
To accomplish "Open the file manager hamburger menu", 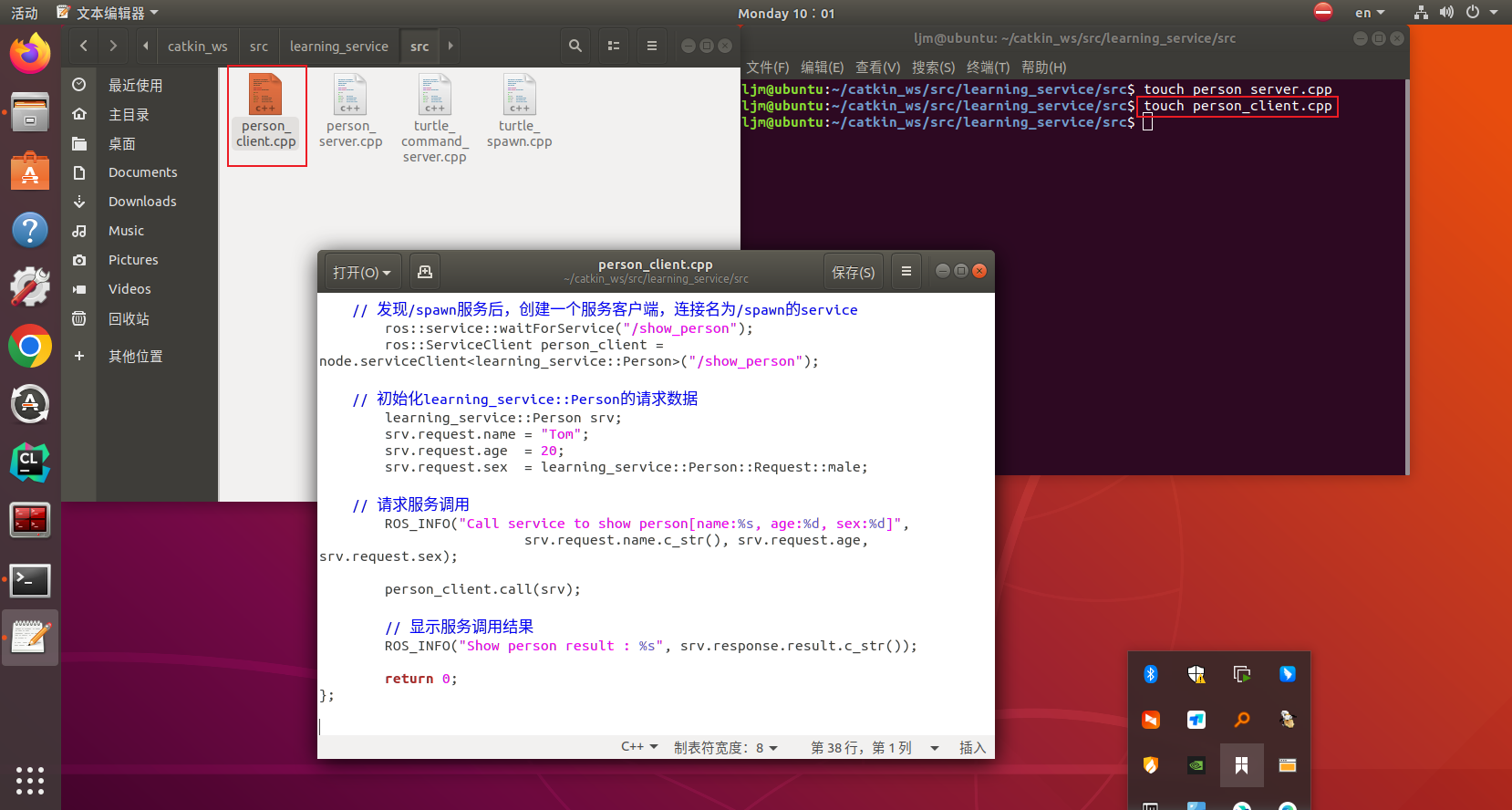I will point(652,46).
